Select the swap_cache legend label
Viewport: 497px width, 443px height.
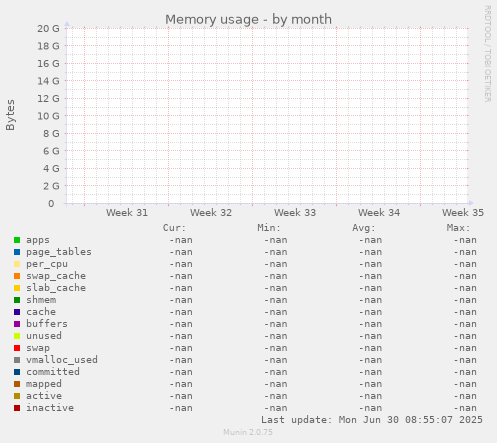click(56, 276)
